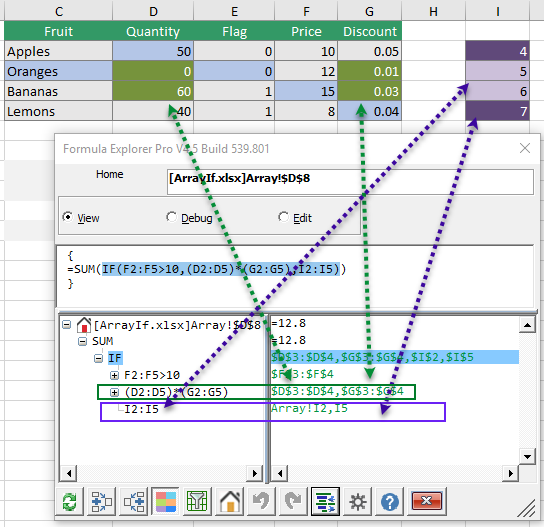Toggle the color highlighting grid icon
The width and height of the screenshot is (544, 527).
tap(166, 501)
